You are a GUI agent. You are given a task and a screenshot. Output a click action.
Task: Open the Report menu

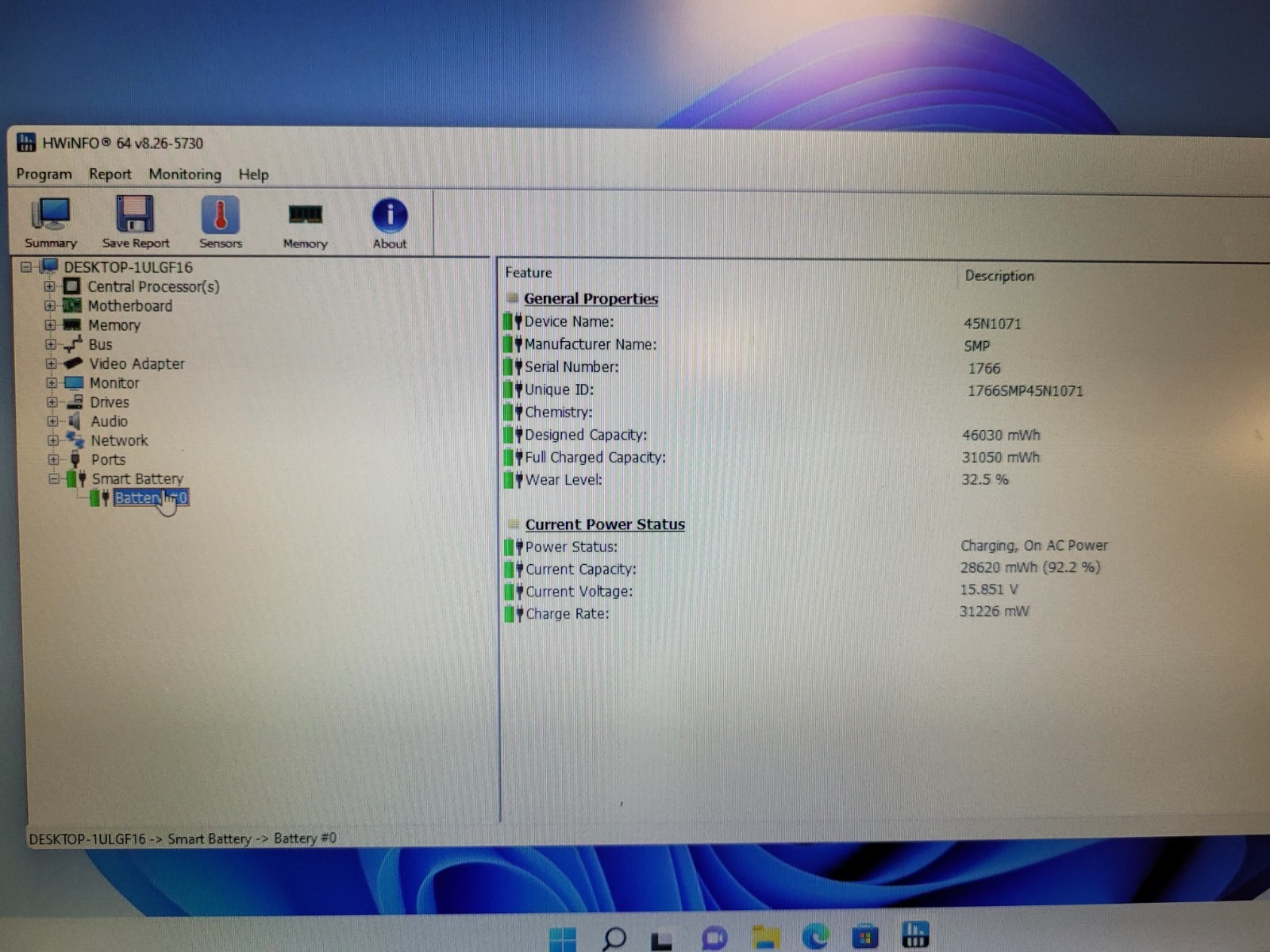click(x=110, y=174)
